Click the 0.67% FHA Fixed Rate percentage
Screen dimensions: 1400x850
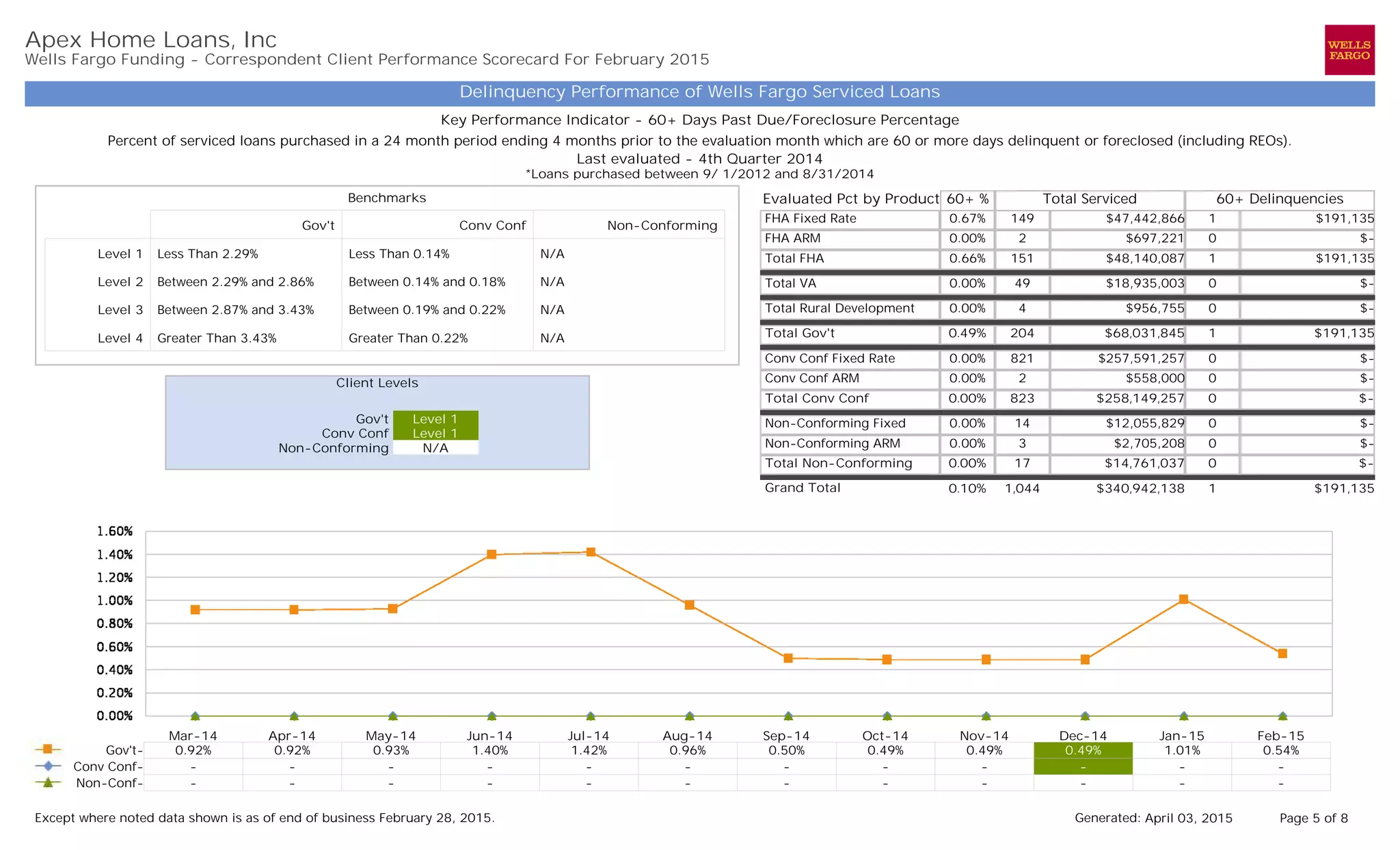click(x=967, y=219)
